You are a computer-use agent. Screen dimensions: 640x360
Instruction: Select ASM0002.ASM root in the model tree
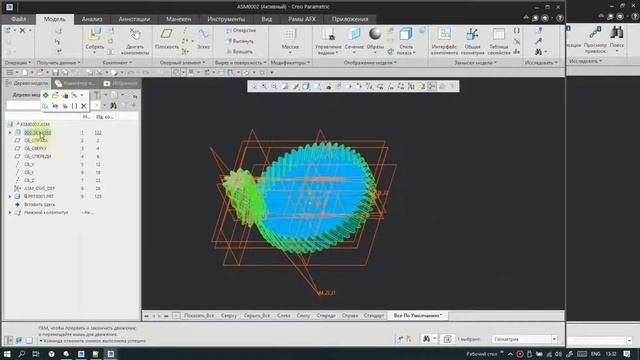[x=35, y=124]
